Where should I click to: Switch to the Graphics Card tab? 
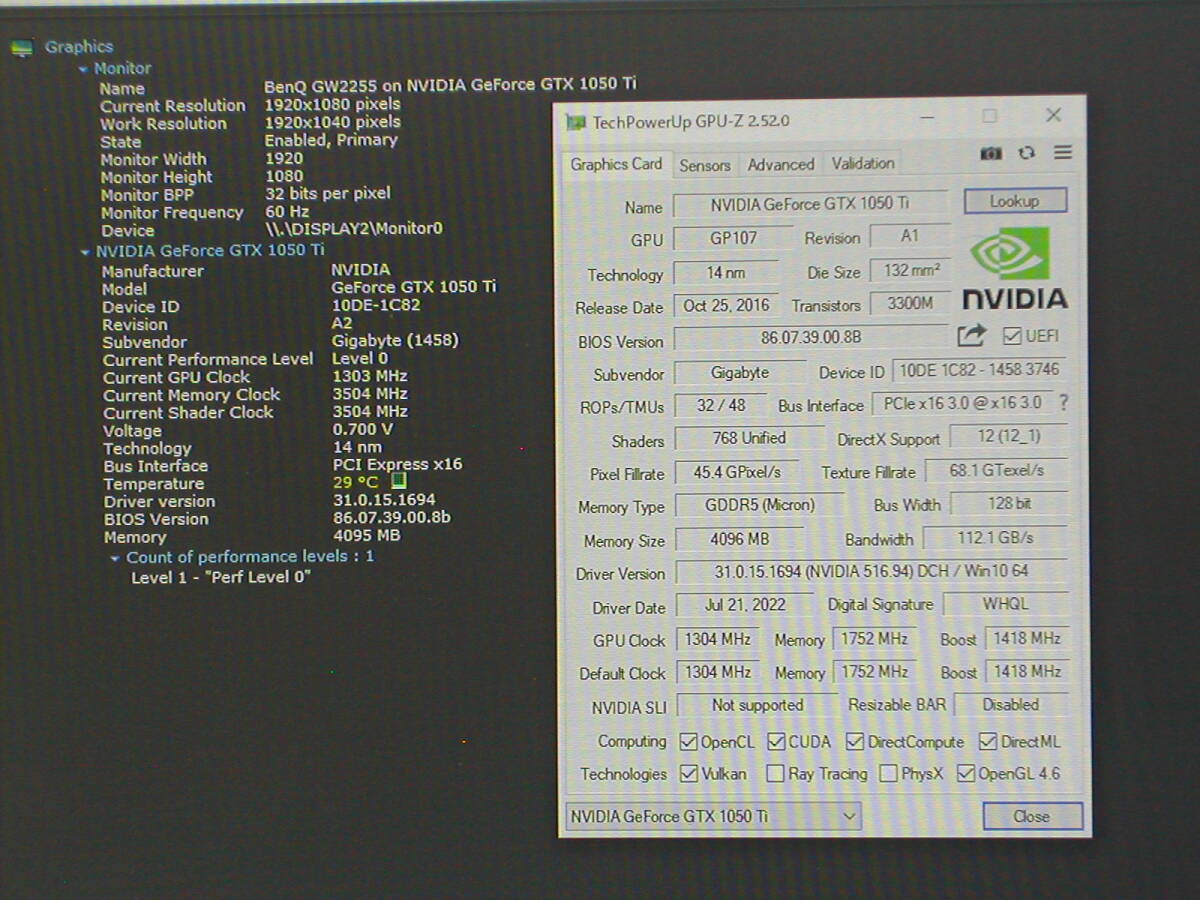click(x=616, y=164)
